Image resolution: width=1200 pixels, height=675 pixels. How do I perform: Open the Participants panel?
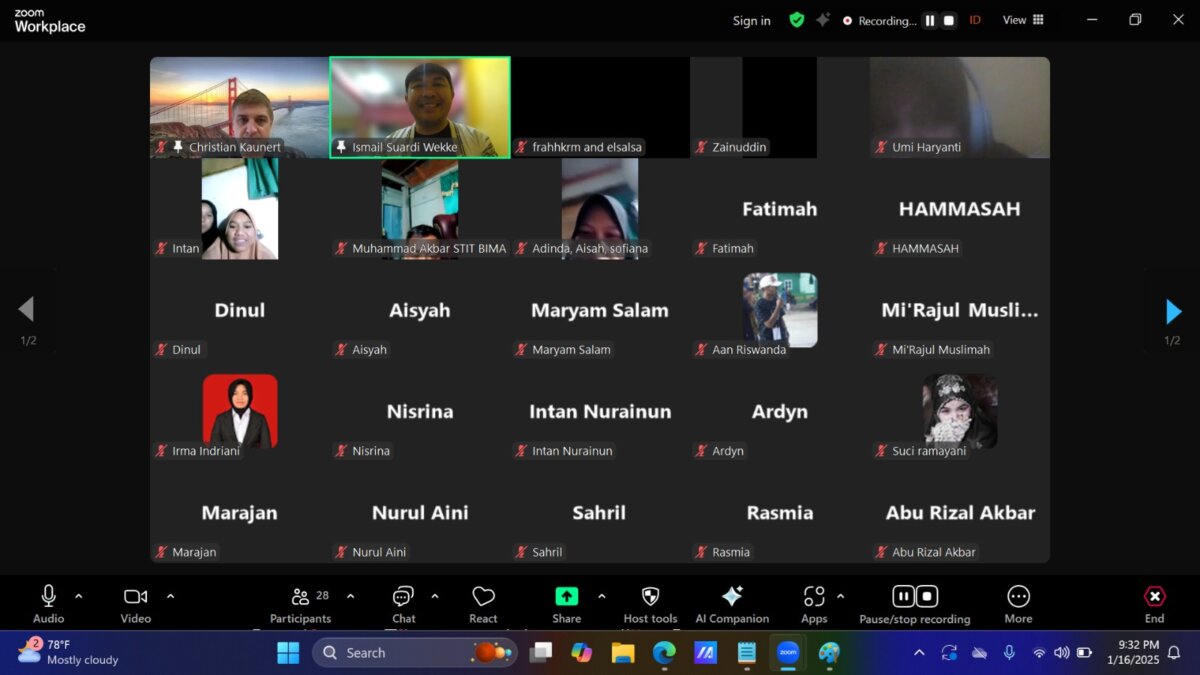pyautogui.click(x=300, y=604)
